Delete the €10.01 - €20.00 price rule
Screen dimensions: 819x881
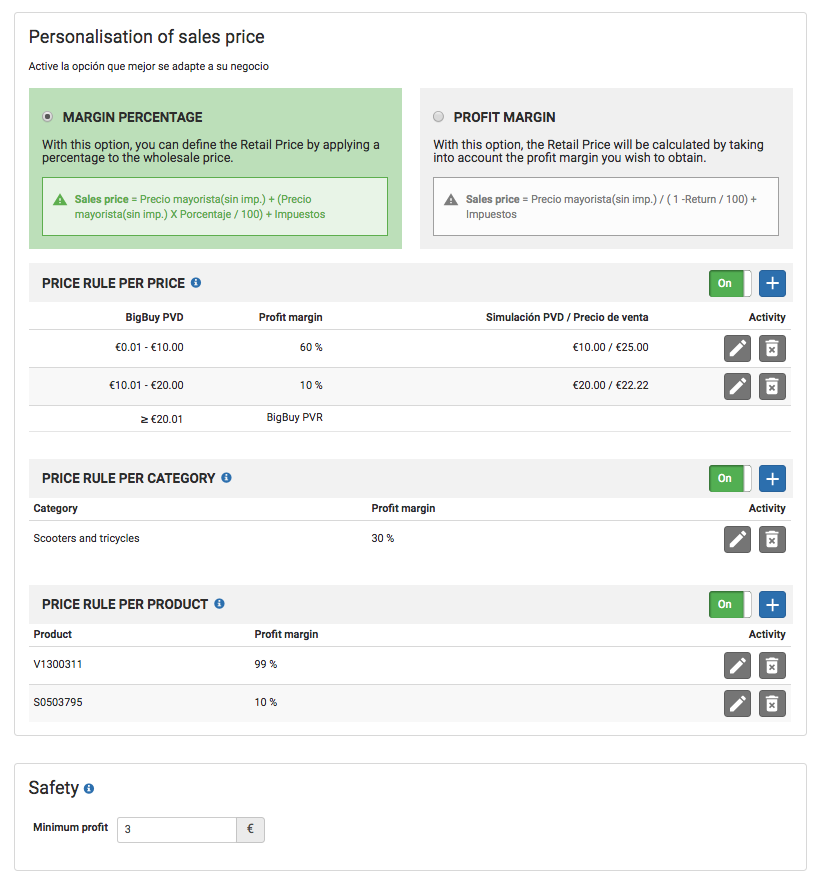(772, 387)
